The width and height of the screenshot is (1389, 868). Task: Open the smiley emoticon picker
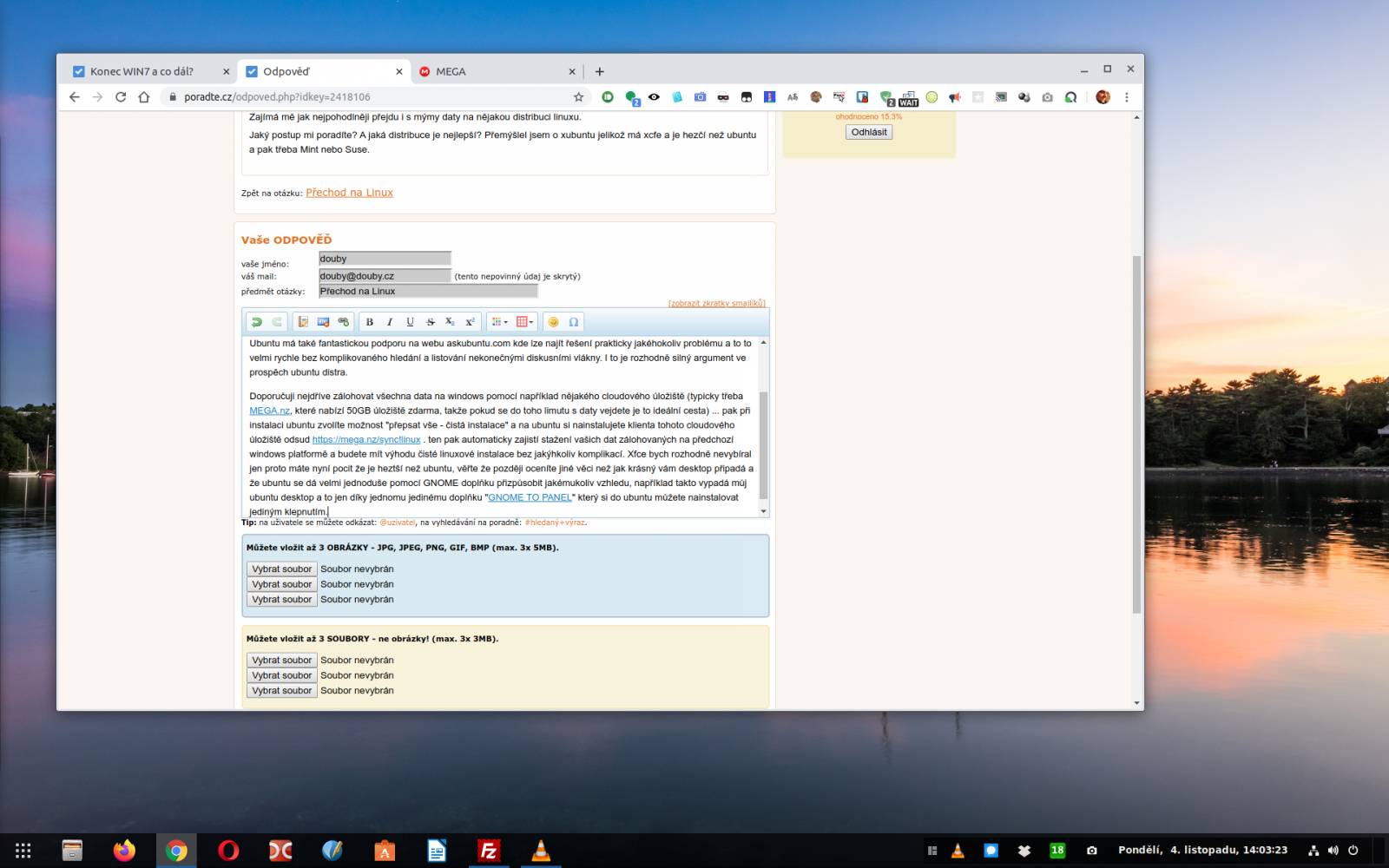[553, 322]
